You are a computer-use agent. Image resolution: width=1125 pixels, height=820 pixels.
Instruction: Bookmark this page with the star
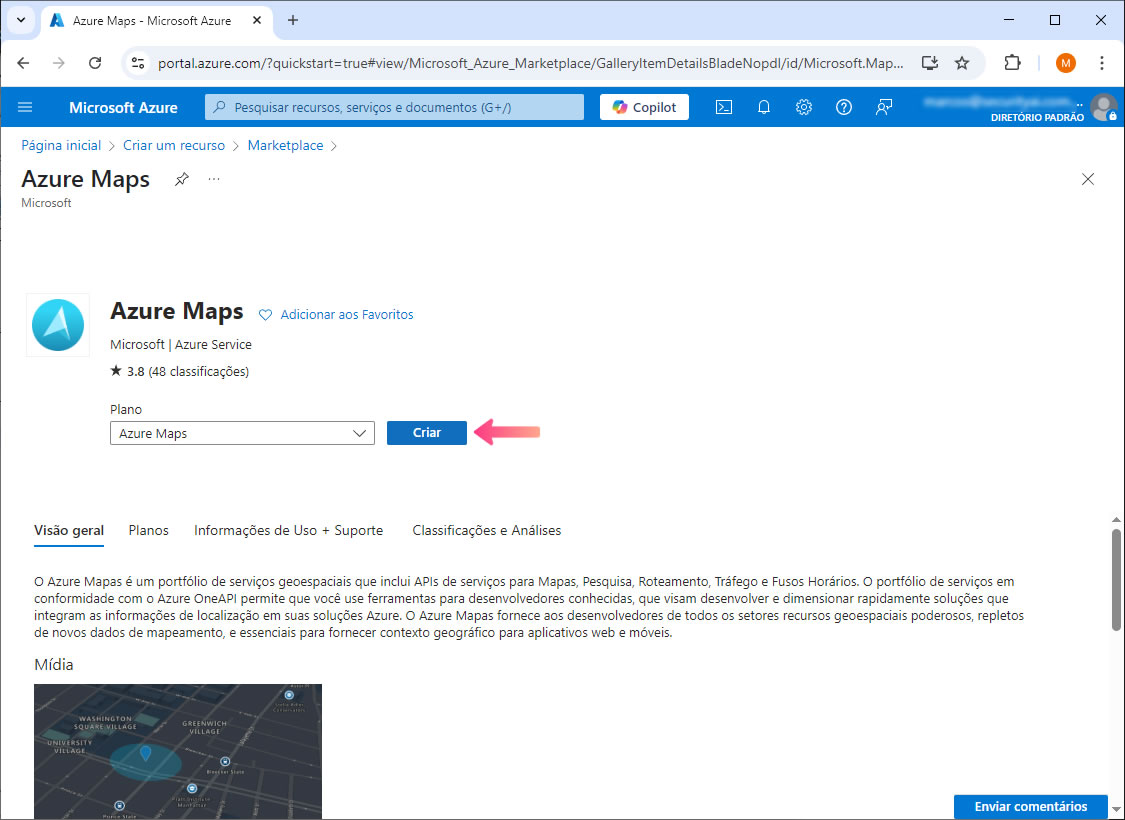pos(962,63)
